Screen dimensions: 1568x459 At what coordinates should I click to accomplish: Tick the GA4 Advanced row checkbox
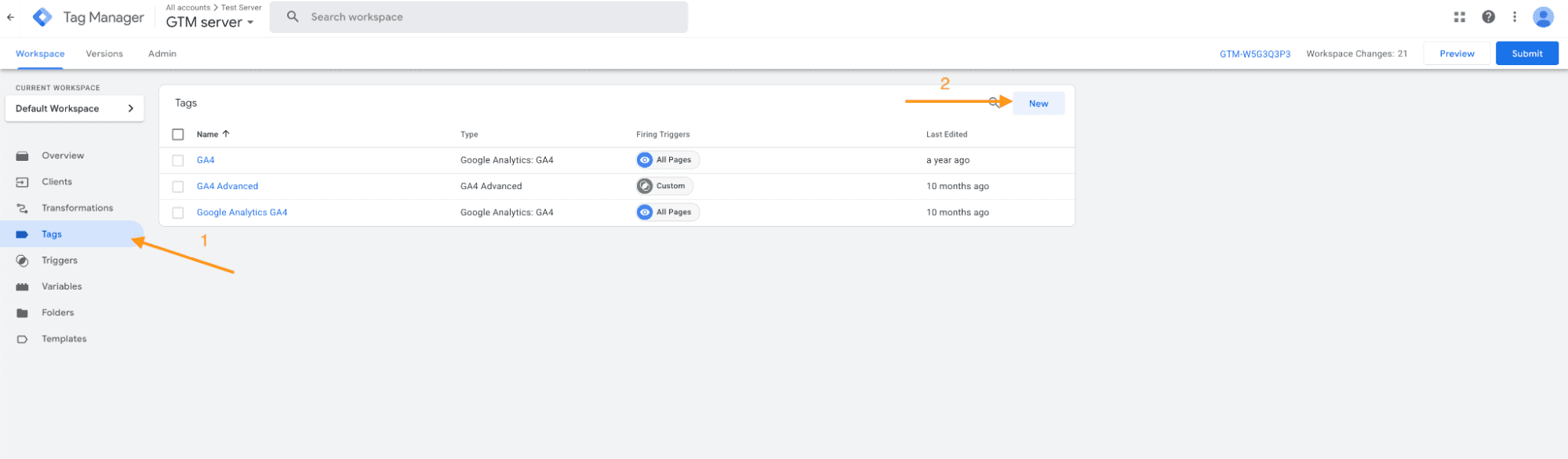coord(178,187)
